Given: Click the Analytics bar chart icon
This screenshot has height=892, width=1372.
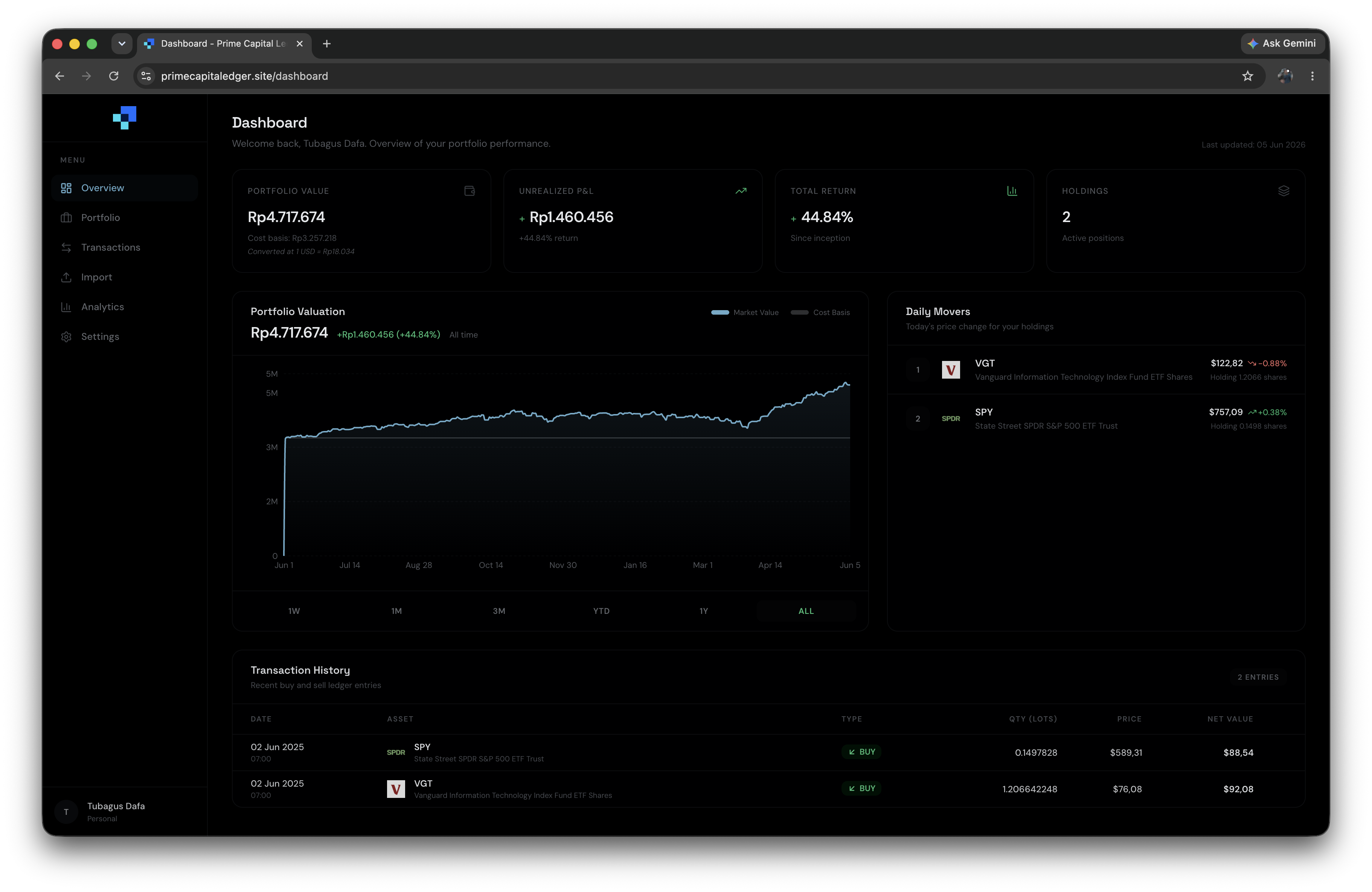Looking at the screenshot, I should tap(66, 306).
